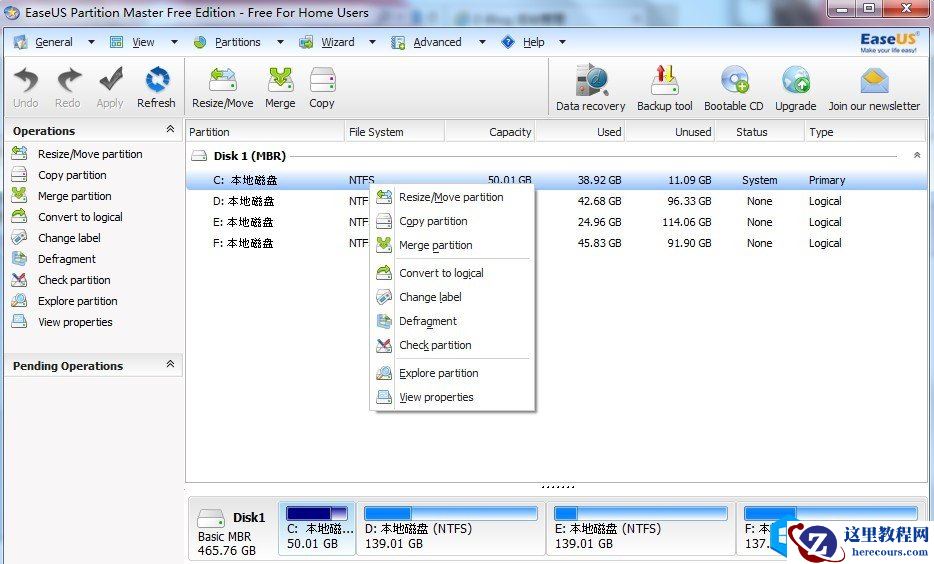Open the Wizard menu dropdown arrow
Screen dimensions: 934x564
point(372,42)
